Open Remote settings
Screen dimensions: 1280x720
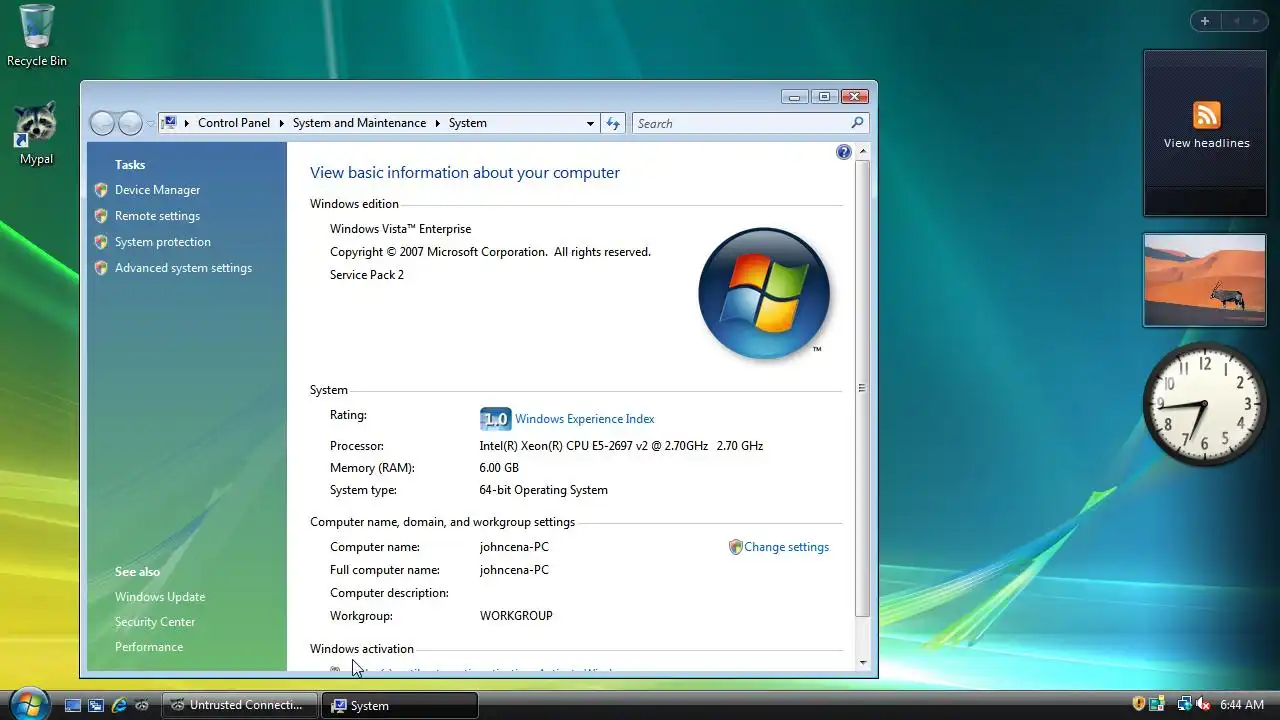157,216
